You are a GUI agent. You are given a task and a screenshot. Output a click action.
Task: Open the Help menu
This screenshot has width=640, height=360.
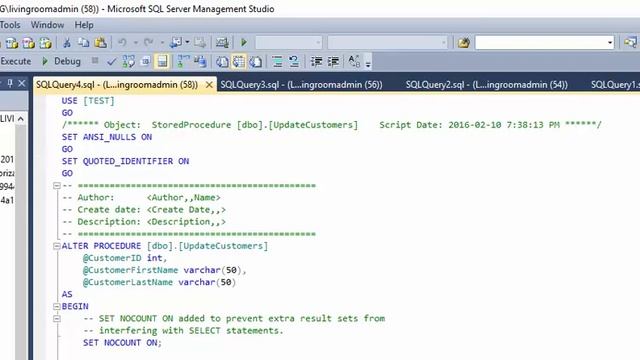point(84,25)
